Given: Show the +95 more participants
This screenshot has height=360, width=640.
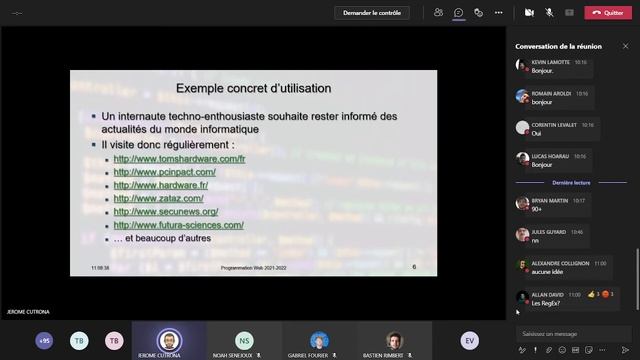Looking at the screenshot, I should click(44, 340).
